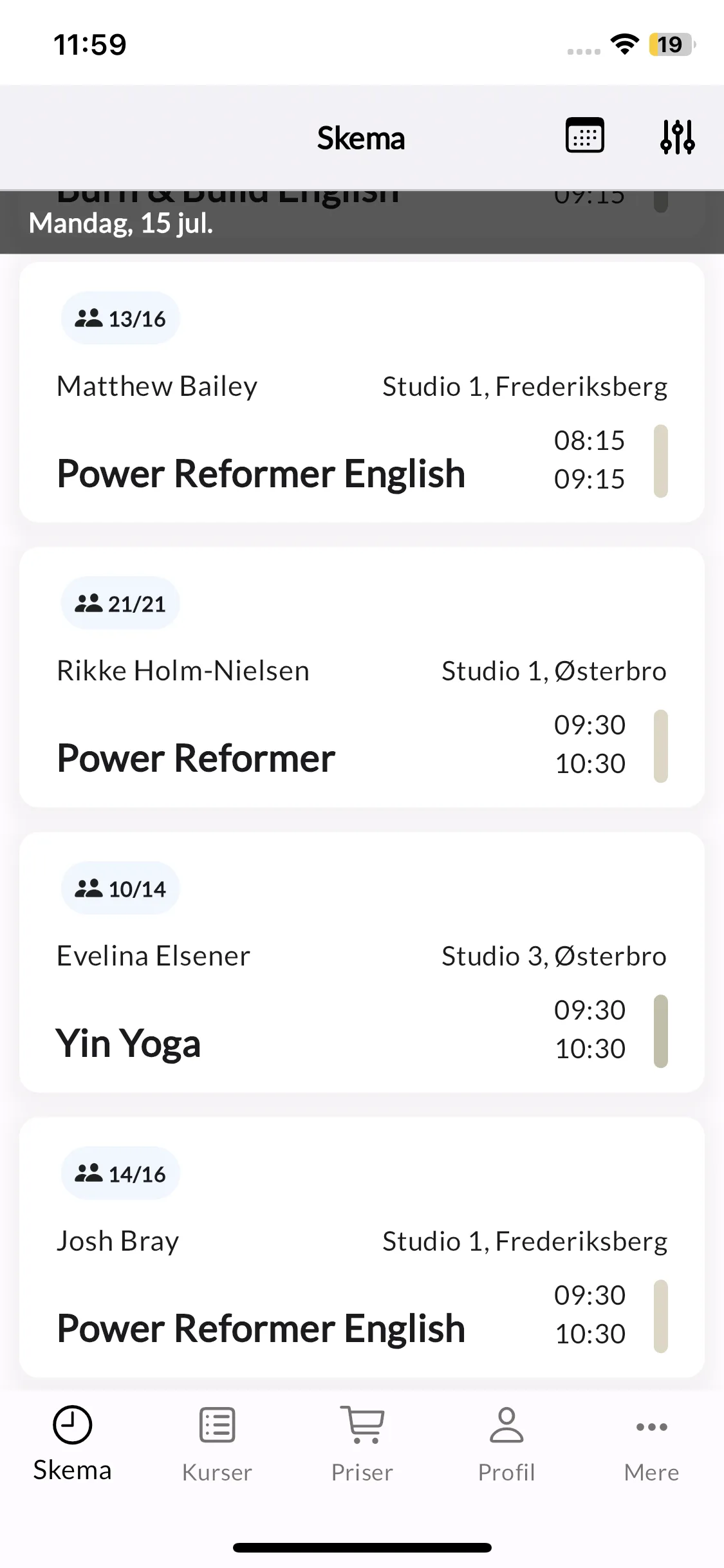Tap the 14/16 participants badge

[x=120, y=1173]
